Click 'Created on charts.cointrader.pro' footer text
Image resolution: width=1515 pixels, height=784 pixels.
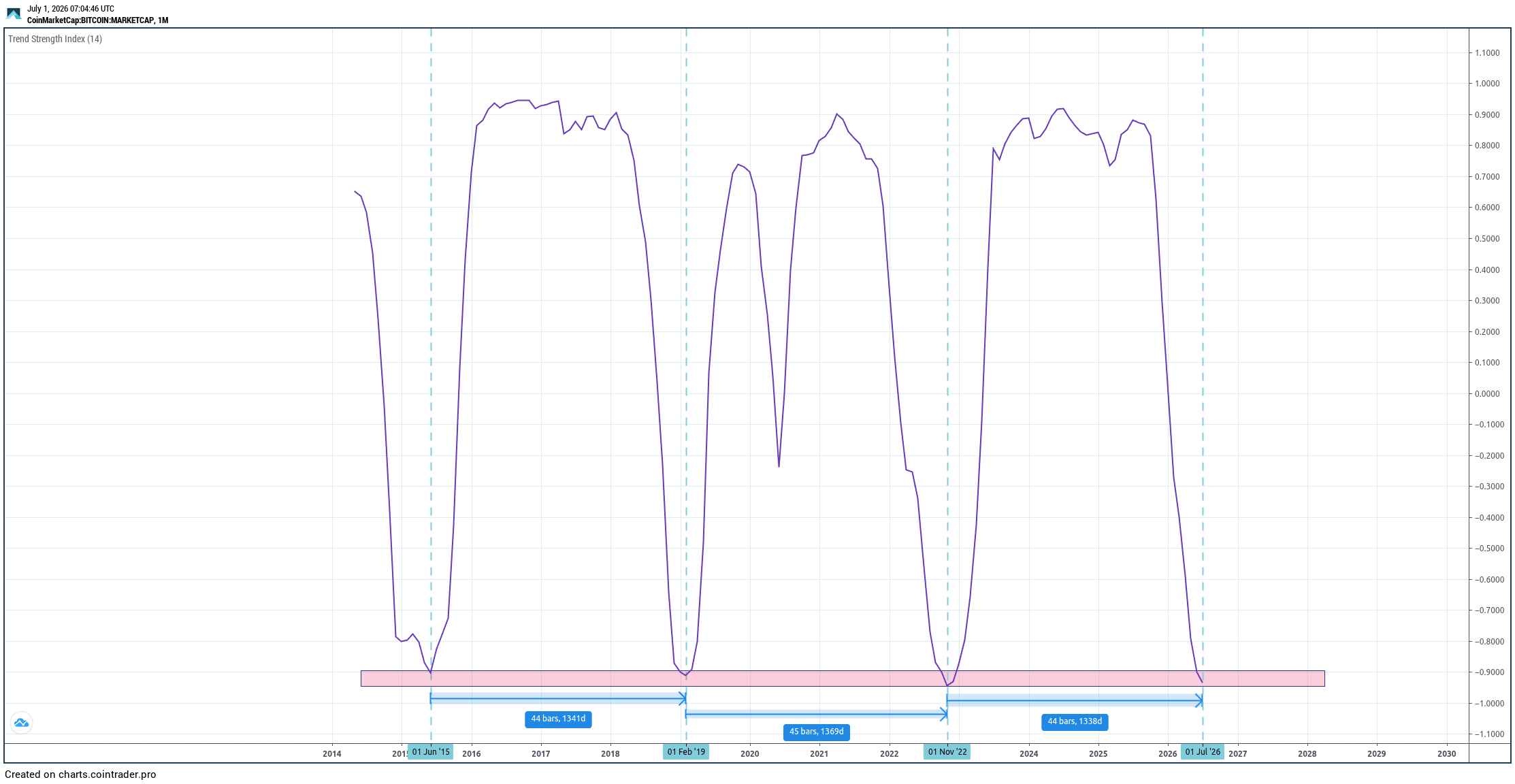click(x=80, y=774)
